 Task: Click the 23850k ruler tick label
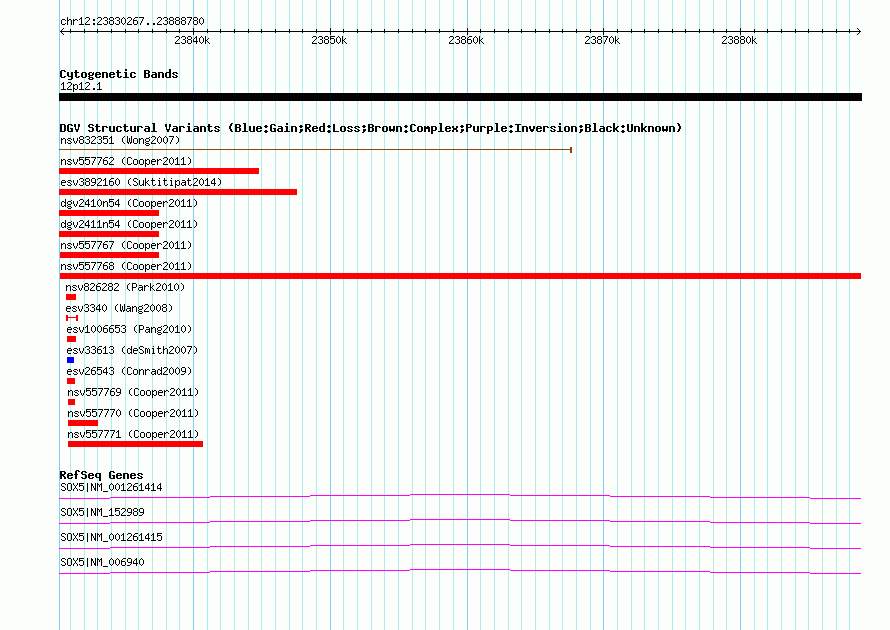pyautogui.click(x=329, y=40)
